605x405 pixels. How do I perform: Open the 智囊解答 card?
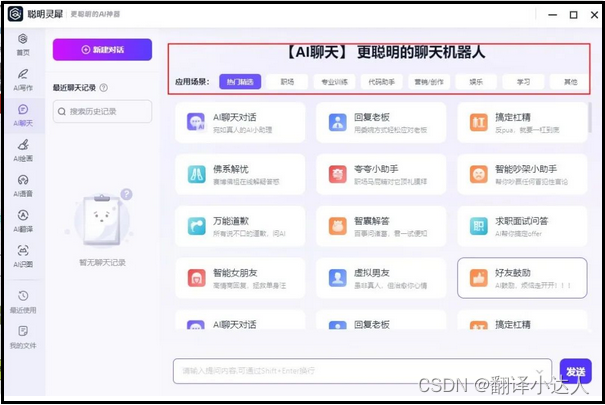pyautogui.click(x=381, y=226)
